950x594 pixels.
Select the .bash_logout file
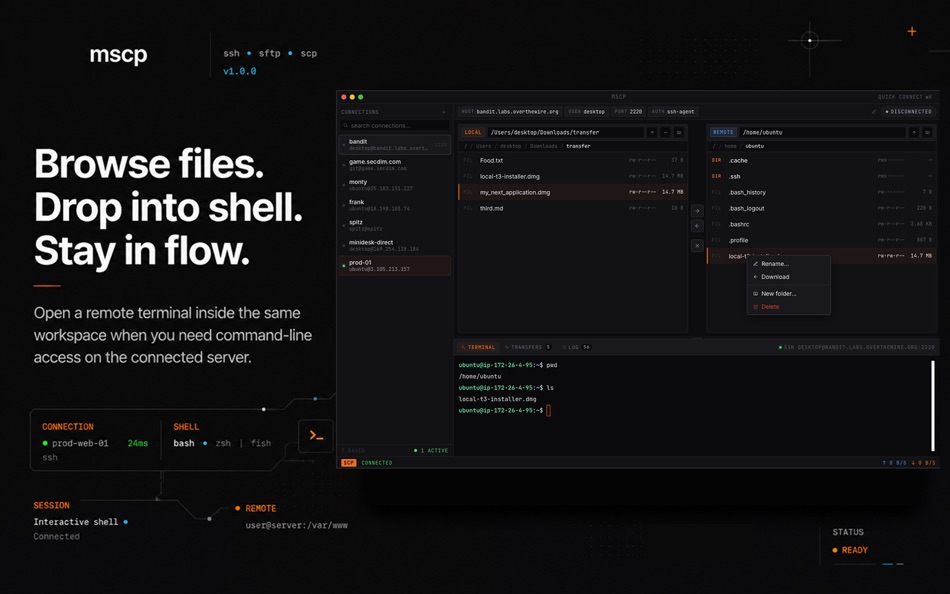(x=822, y=208)
